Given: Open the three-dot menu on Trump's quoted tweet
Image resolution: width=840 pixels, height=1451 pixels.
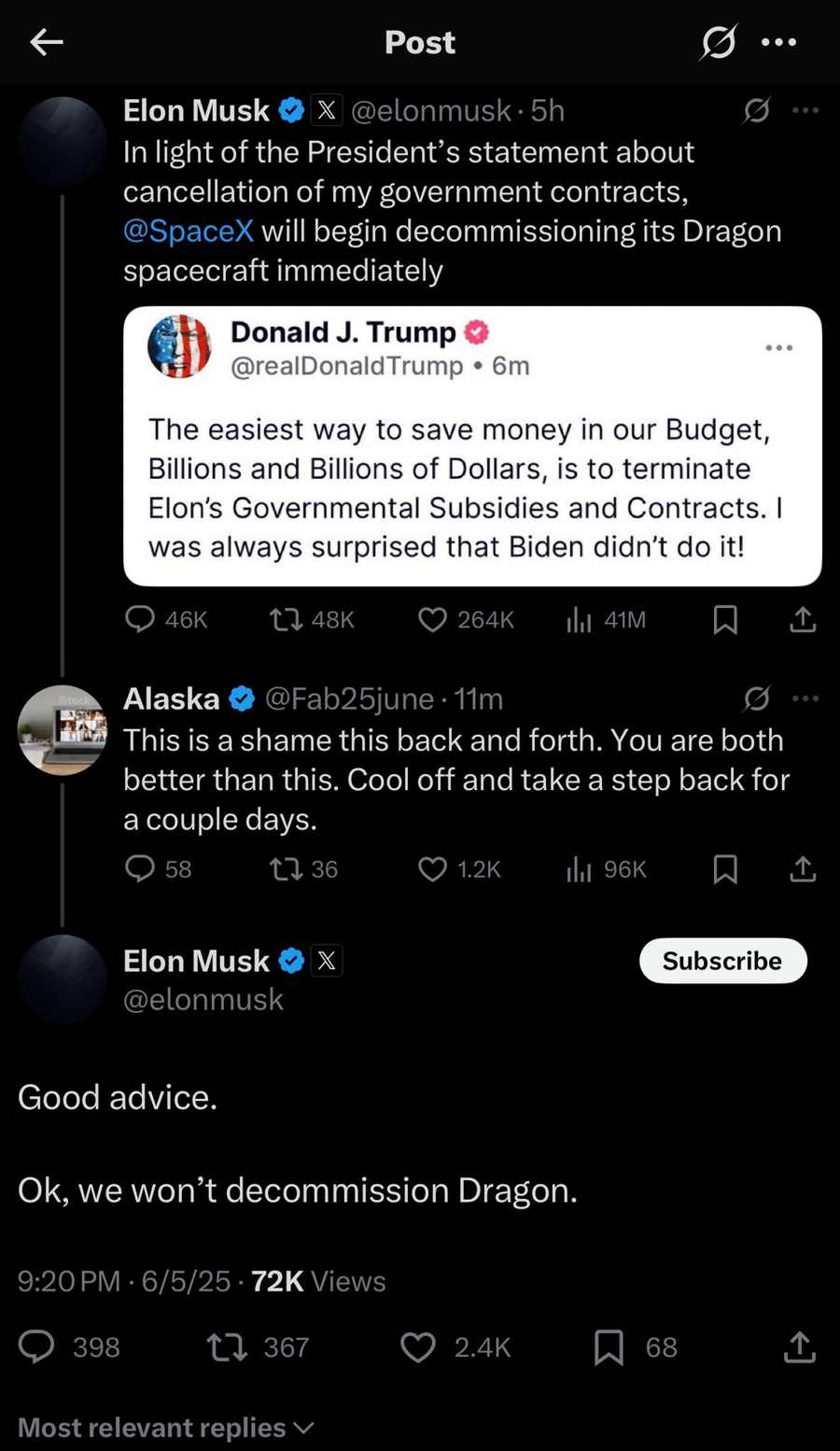Looking at the screenshot, I should pos(779,346).
